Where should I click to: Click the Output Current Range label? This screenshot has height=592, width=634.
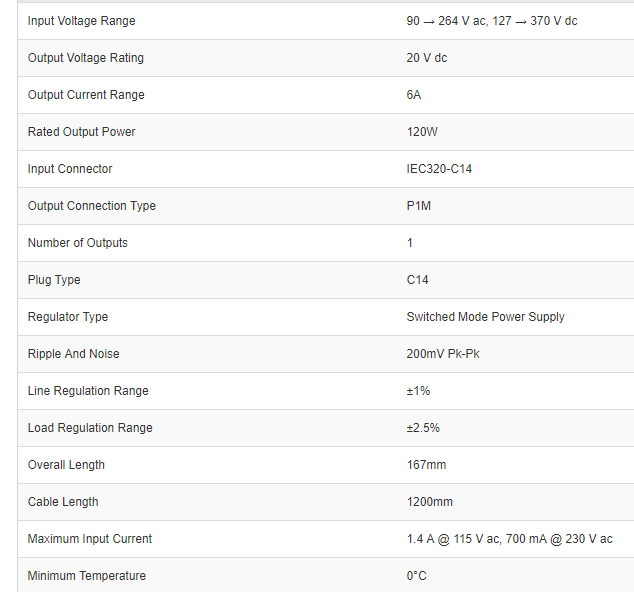(86, 95)
